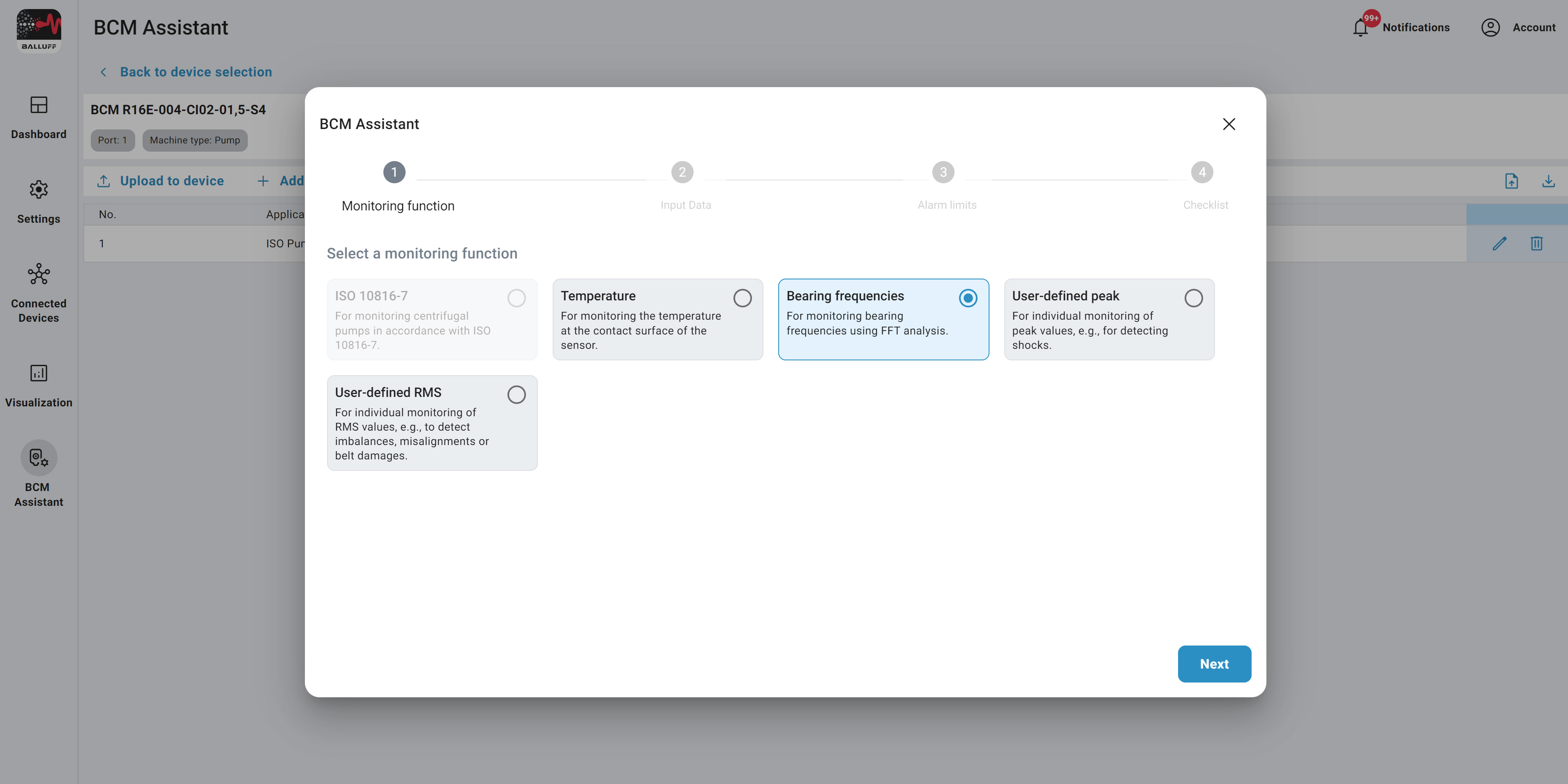The height and width of the screenshot is (784, 1568).
Task: Select Bearing frequencies radio button
Action: (x=968, y=298)
